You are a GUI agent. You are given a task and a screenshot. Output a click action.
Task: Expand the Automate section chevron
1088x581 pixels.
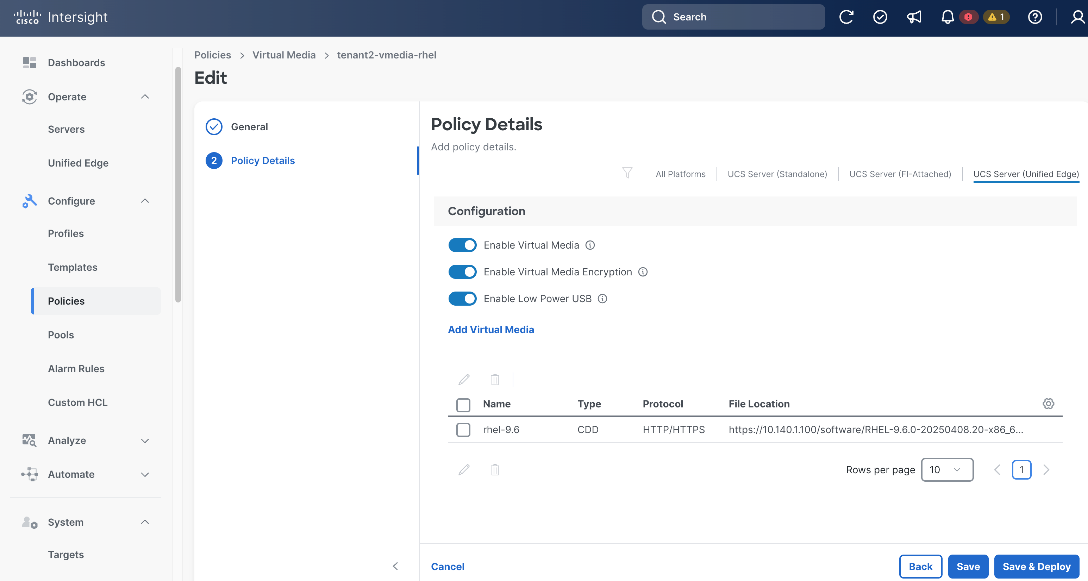click(x=145, y=475)
